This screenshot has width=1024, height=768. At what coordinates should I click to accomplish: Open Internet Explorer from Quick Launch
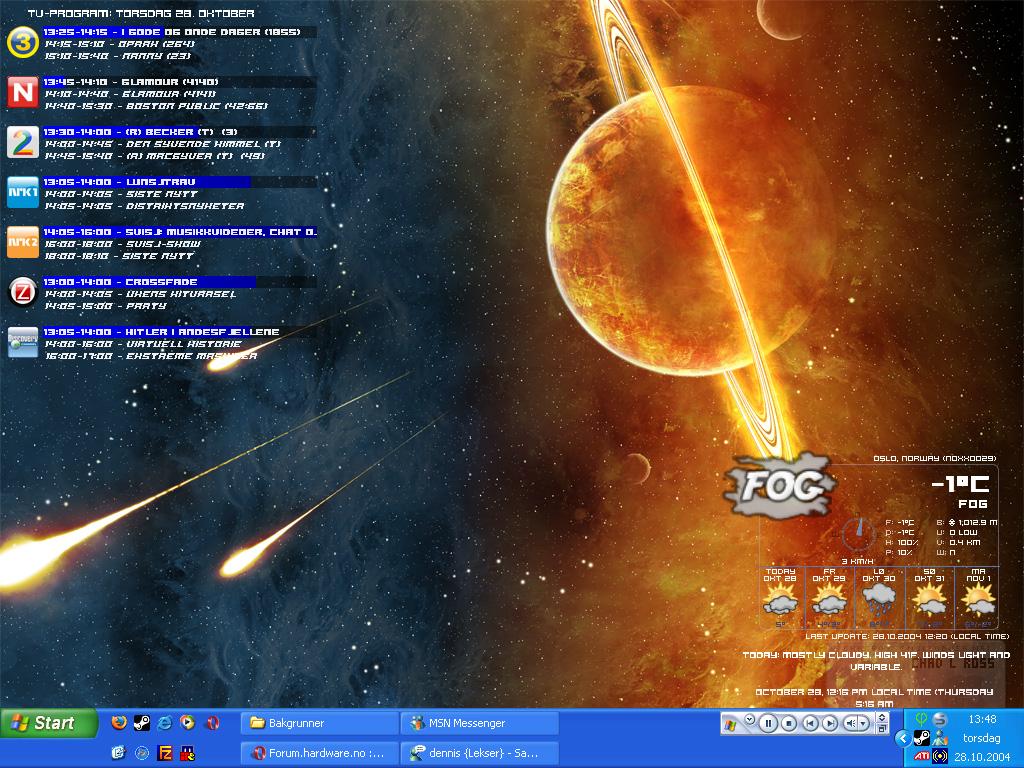coord(165,722)
